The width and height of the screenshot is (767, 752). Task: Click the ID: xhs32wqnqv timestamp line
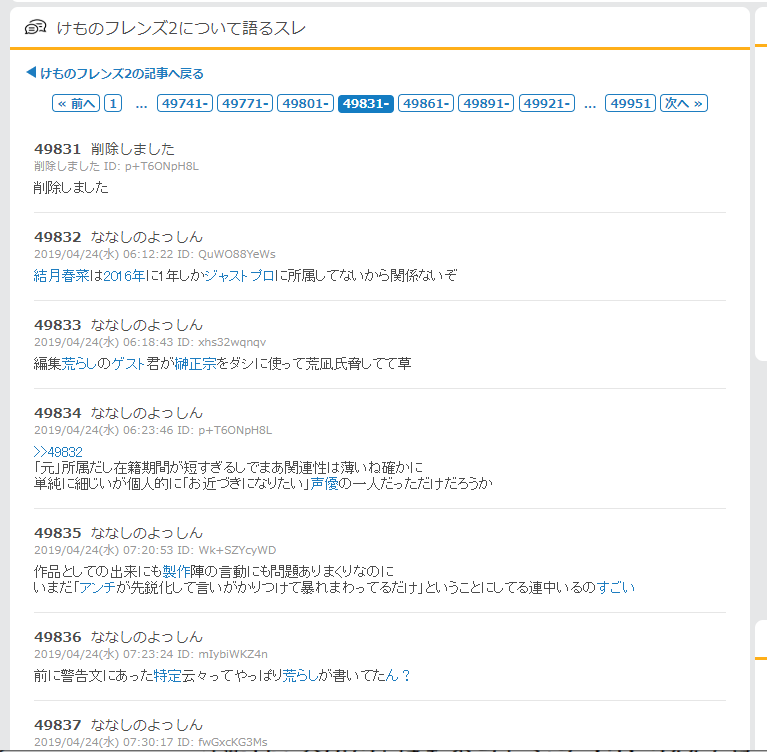(x=150, y=342)
